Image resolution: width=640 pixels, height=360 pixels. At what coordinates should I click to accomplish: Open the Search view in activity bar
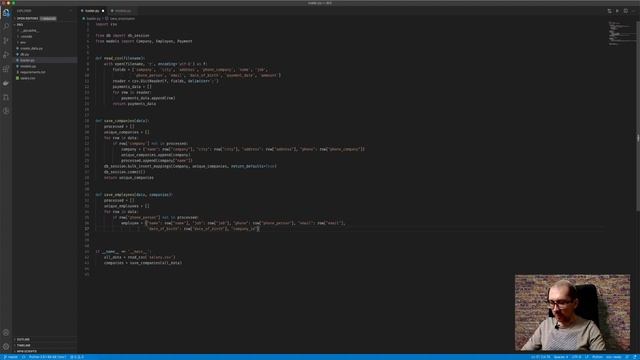pyautogui.click(x=6, y=26)
